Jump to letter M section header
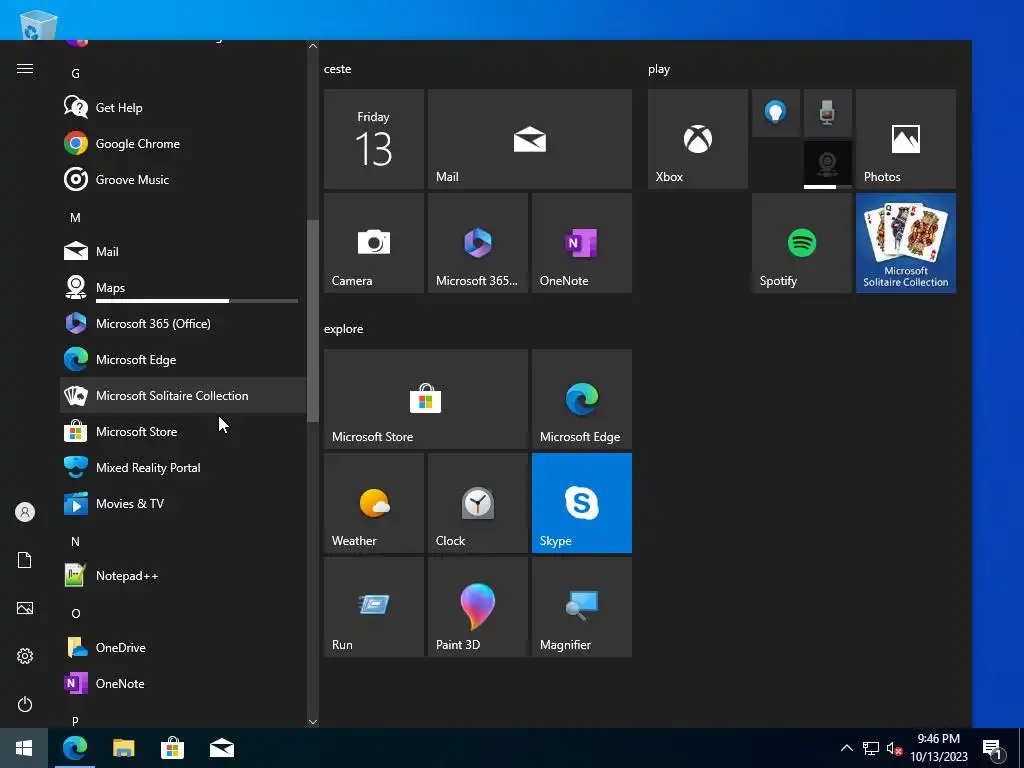1024x768 pixels. (x=75, y=217)
